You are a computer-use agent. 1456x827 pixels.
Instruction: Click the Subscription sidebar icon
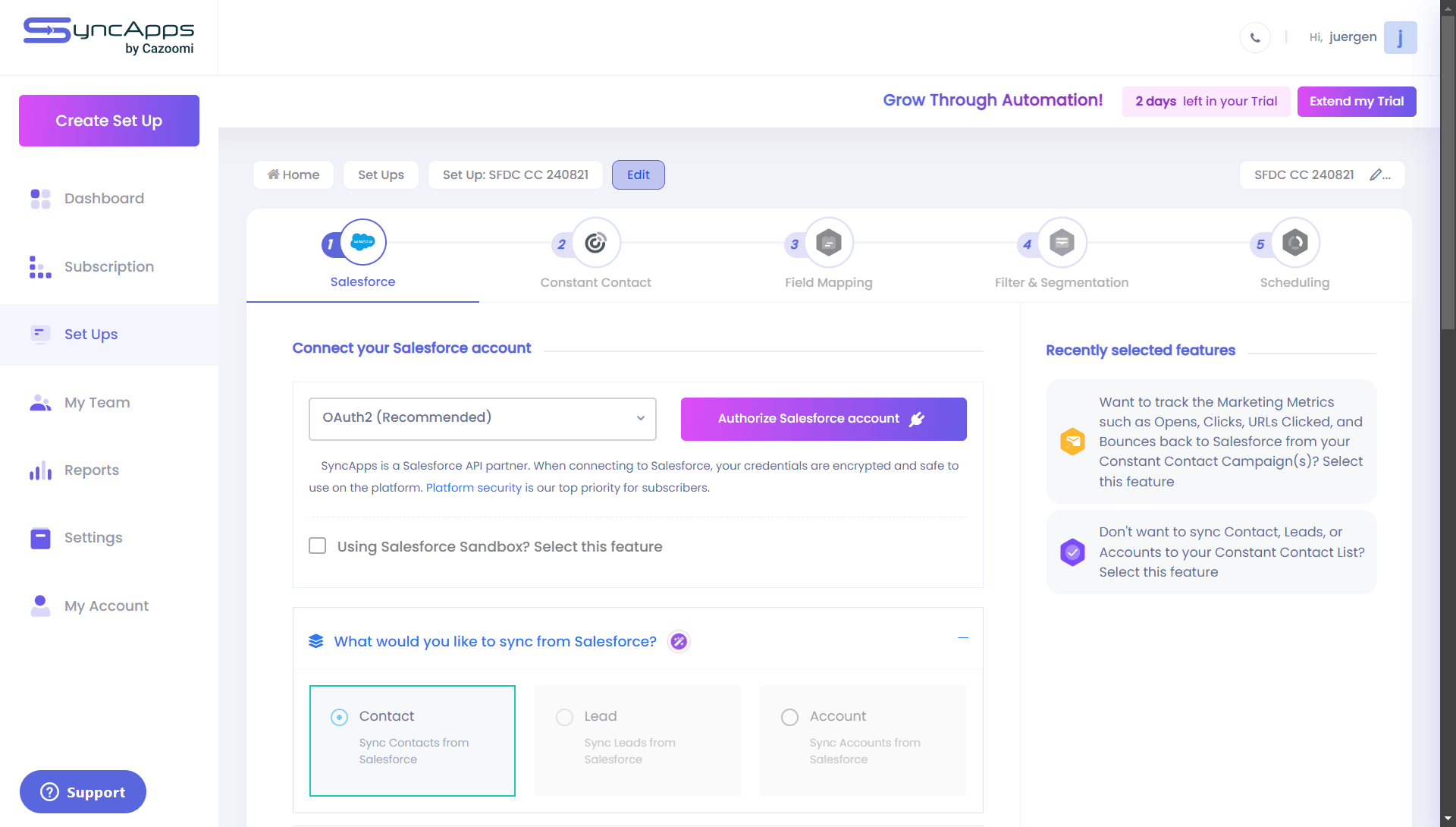click(x=40, y=267)
